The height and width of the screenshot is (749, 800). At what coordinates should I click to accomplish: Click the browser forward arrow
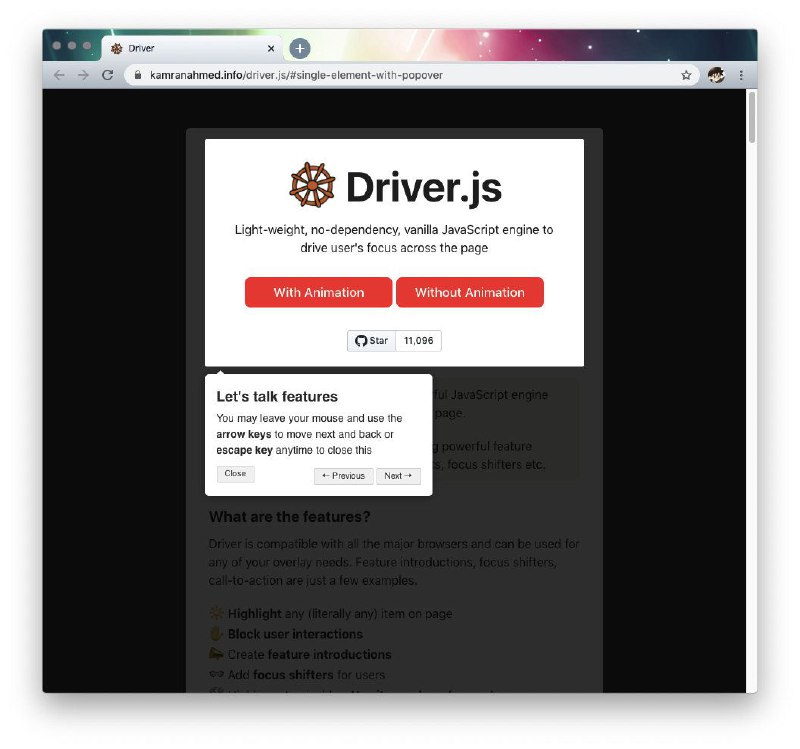83,75
